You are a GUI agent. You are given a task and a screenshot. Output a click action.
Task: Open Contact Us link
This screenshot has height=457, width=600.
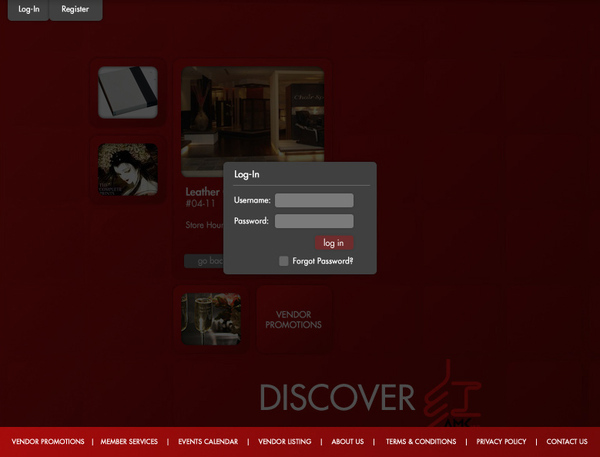[567, 441]
